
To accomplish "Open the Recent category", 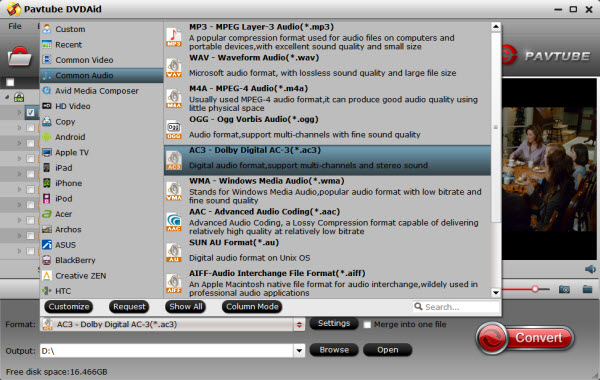I will (101, 44).
